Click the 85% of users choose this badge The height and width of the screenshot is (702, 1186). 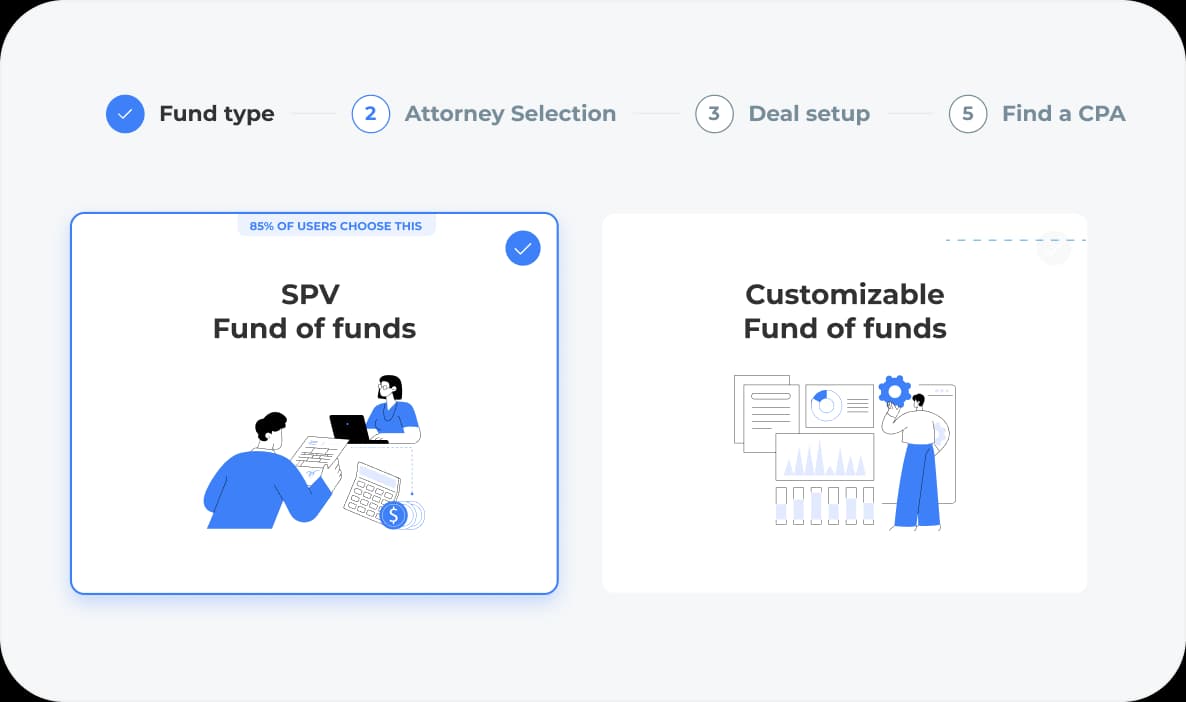336,226
